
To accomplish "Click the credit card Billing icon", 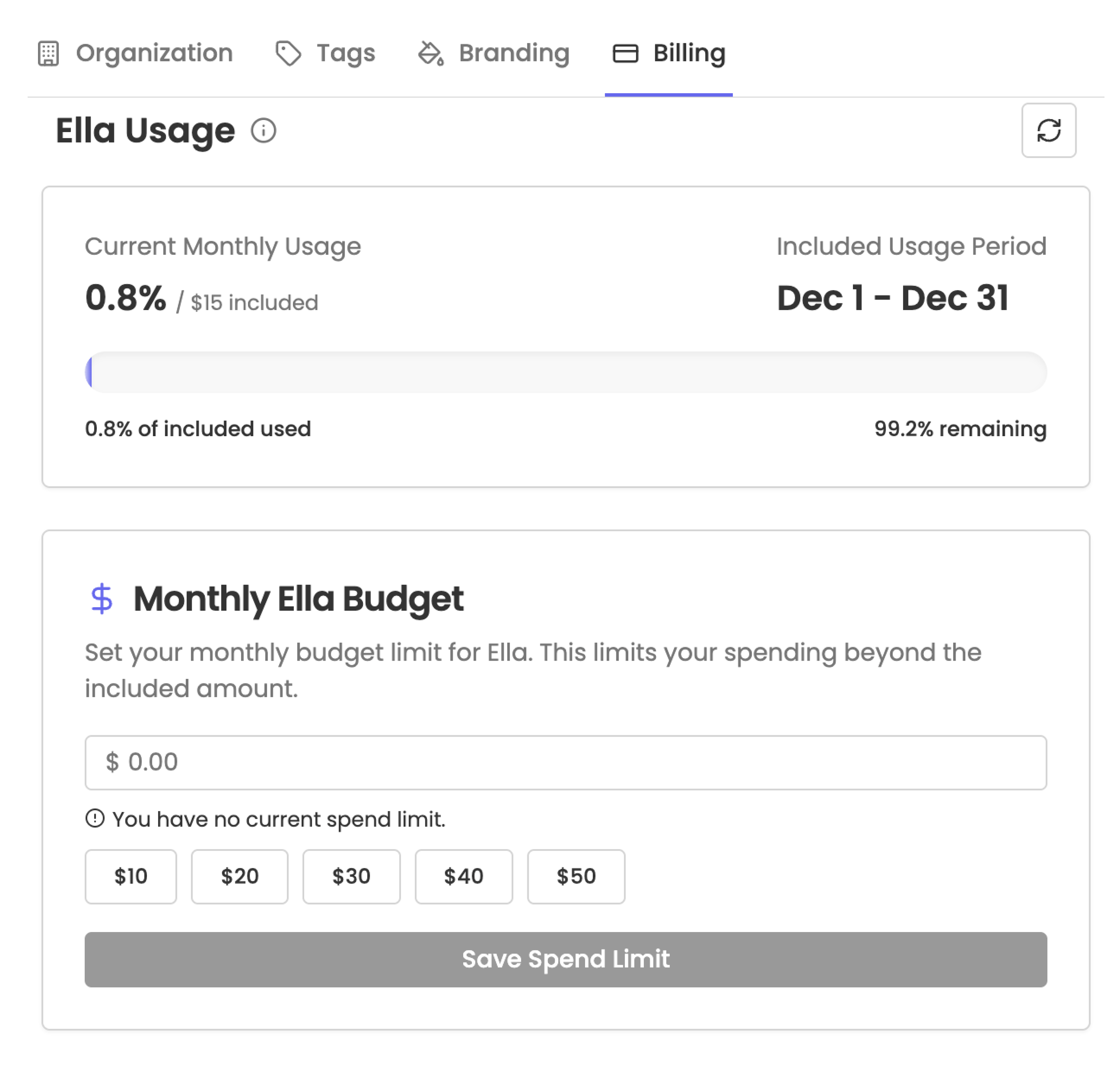I will coord(625,53).
